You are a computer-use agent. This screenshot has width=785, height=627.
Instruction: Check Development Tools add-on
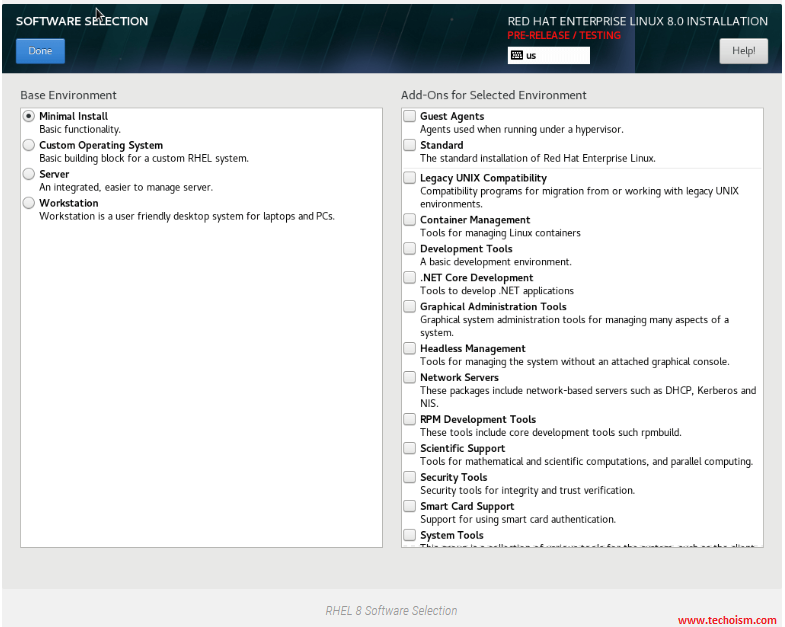tap(410, 249)
